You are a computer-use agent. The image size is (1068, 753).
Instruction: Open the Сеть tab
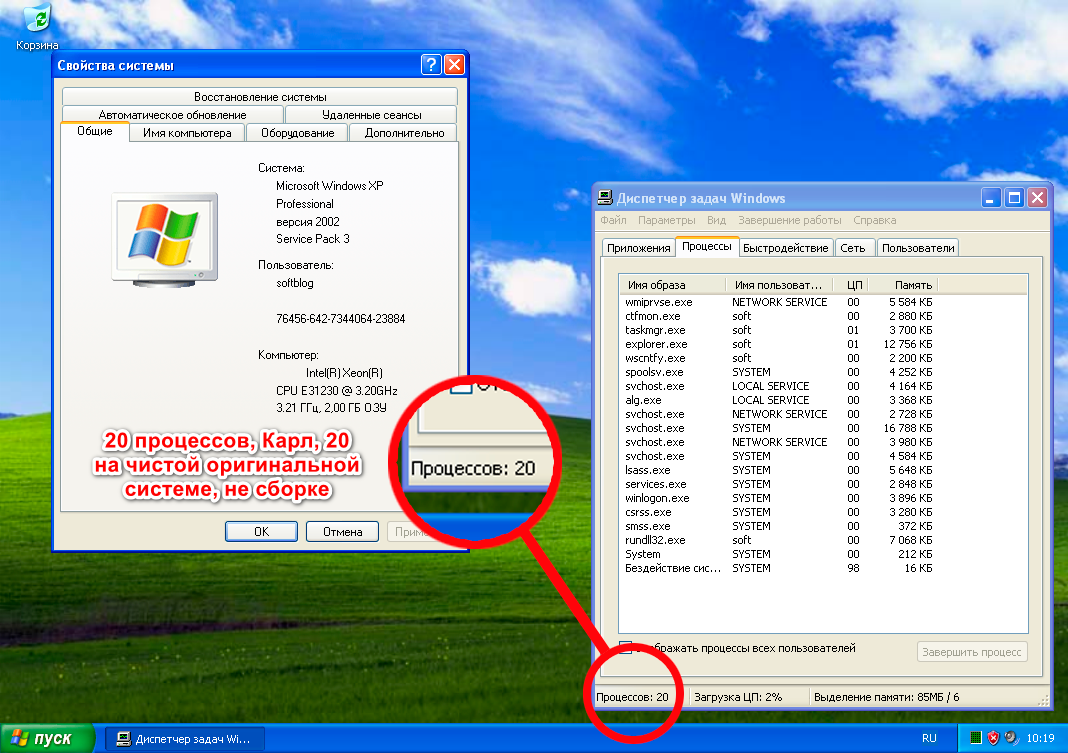click(853, 248)
